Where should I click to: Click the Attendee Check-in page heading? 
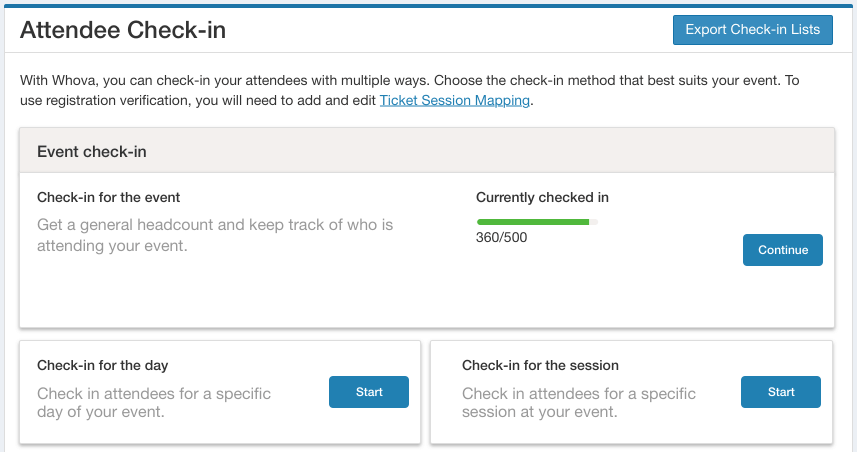(123, 30)
